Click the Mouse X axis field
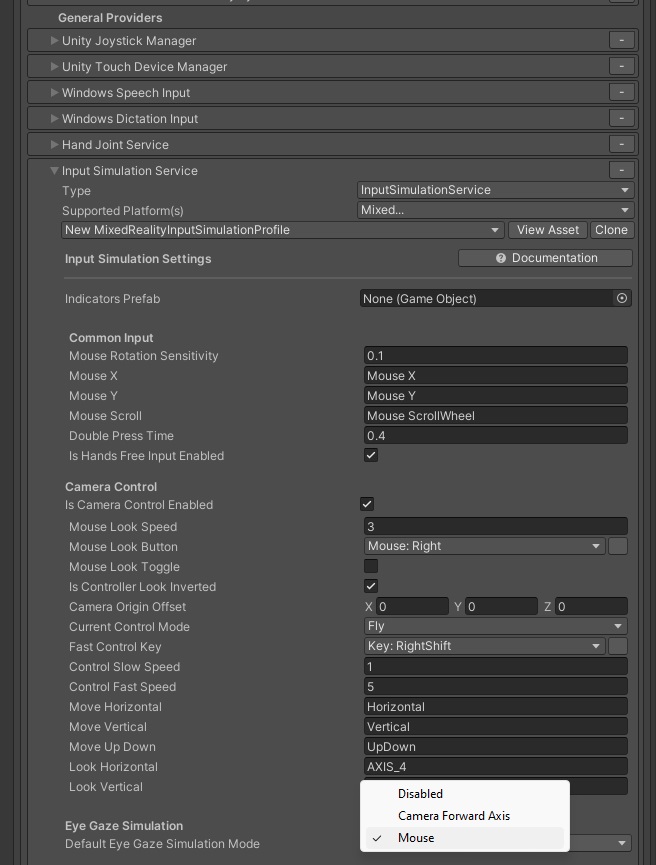This screenshot has height=865, width=656. [x=495, y=376]
